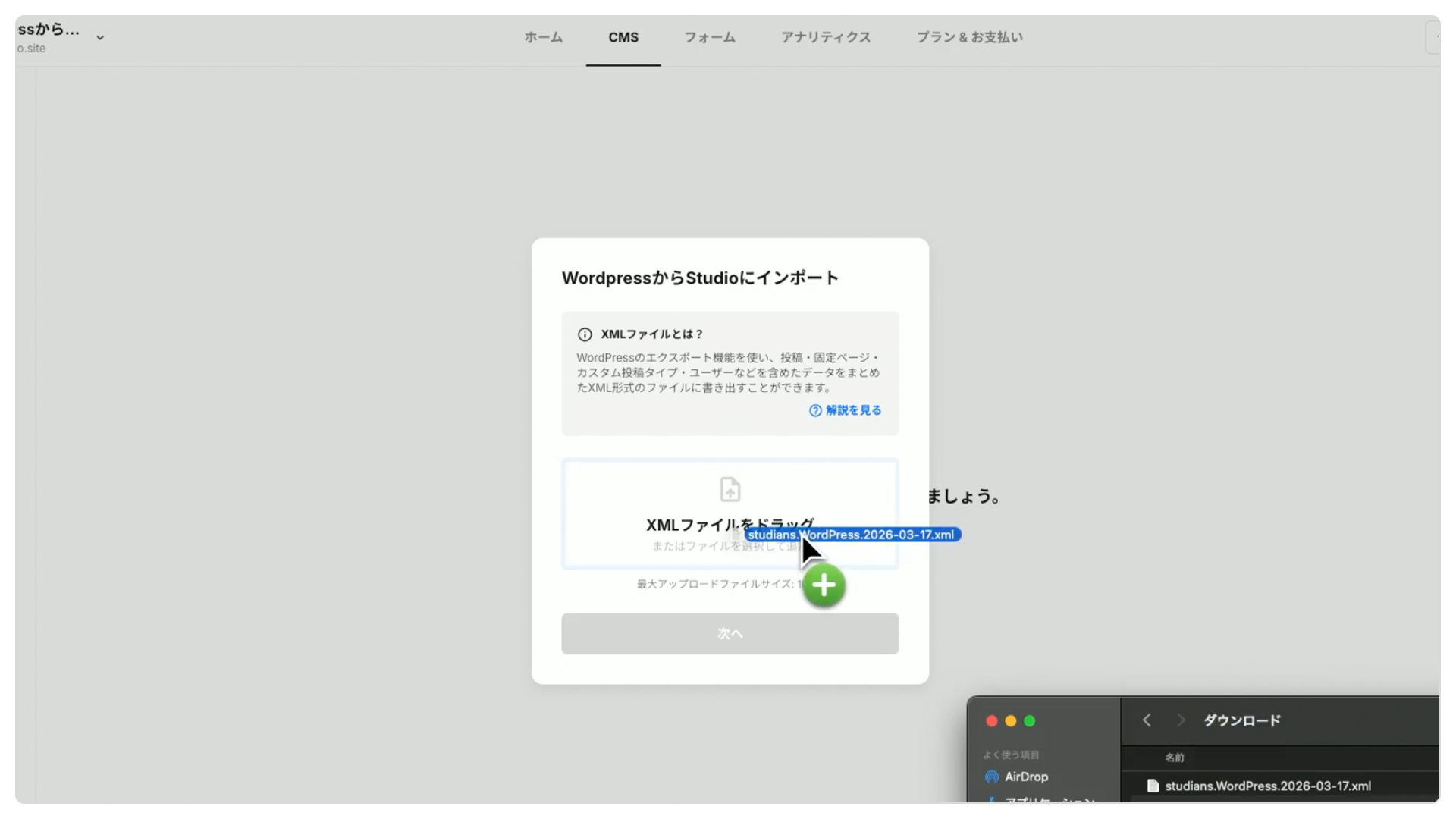Select studians.WordPress.2026-03-17.xml in Finder list

(1268, 786)
